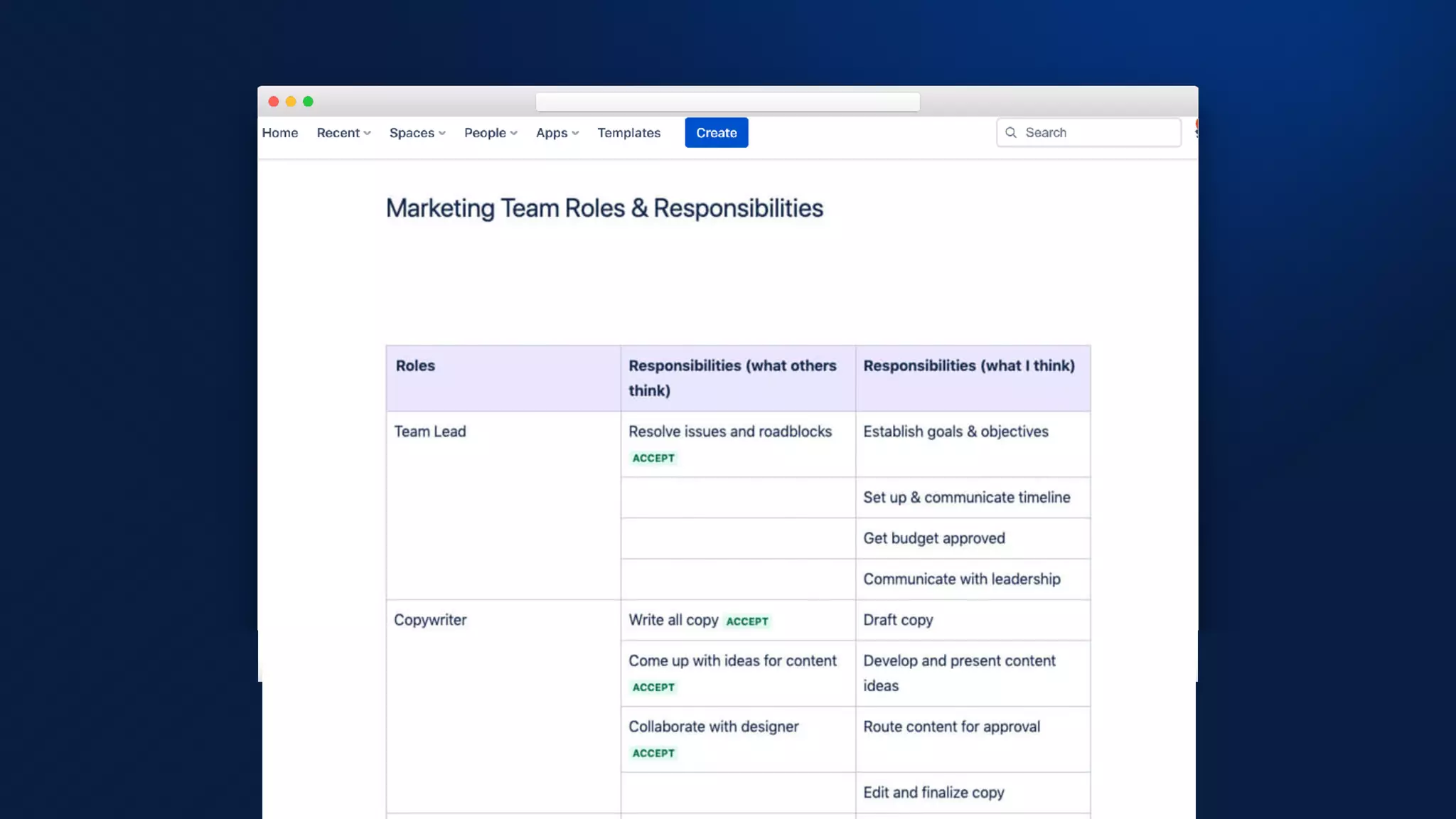
Task: Open the Apps dropdown menu
Action: [557, 133]
